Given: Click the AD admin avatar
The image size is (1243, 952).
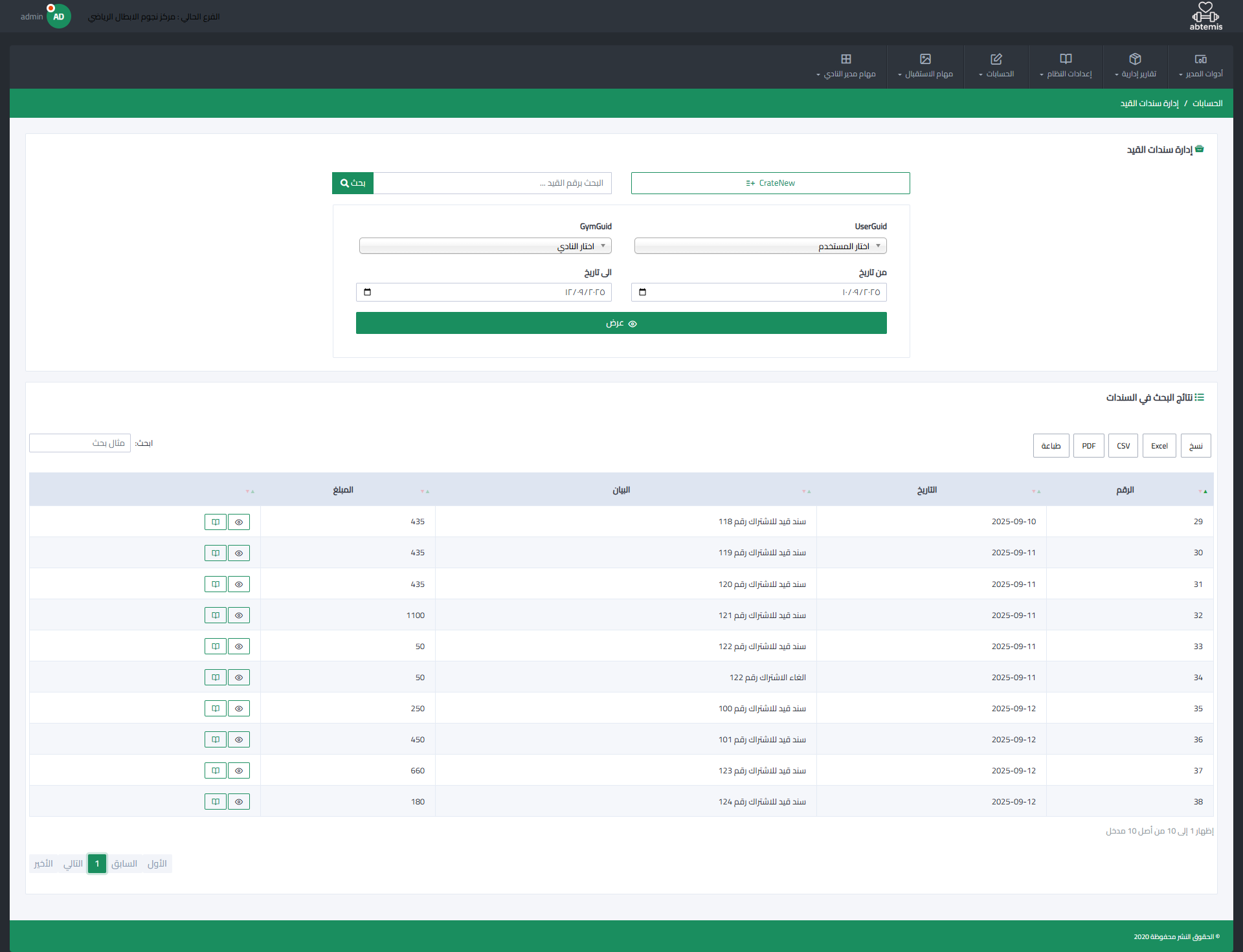Looking at the screenshot, I should (x=59, y=17).
